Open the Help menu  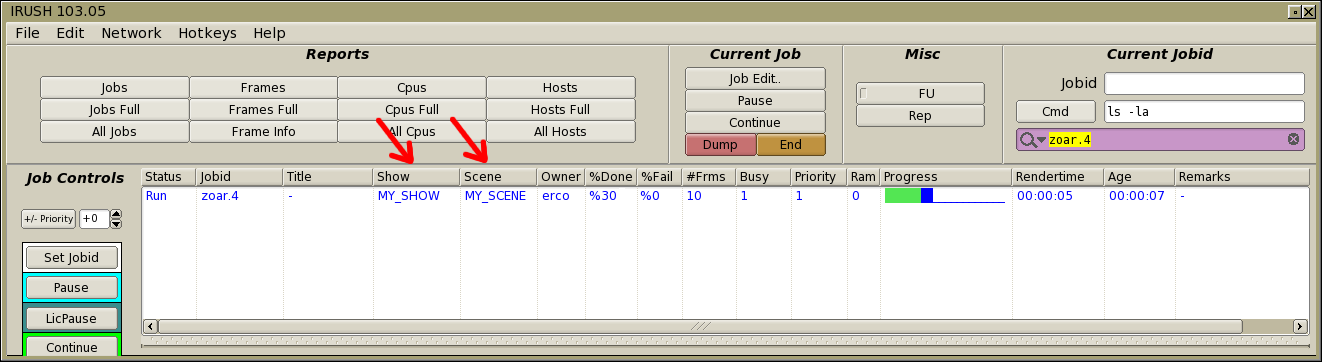[x=269, y=33]
